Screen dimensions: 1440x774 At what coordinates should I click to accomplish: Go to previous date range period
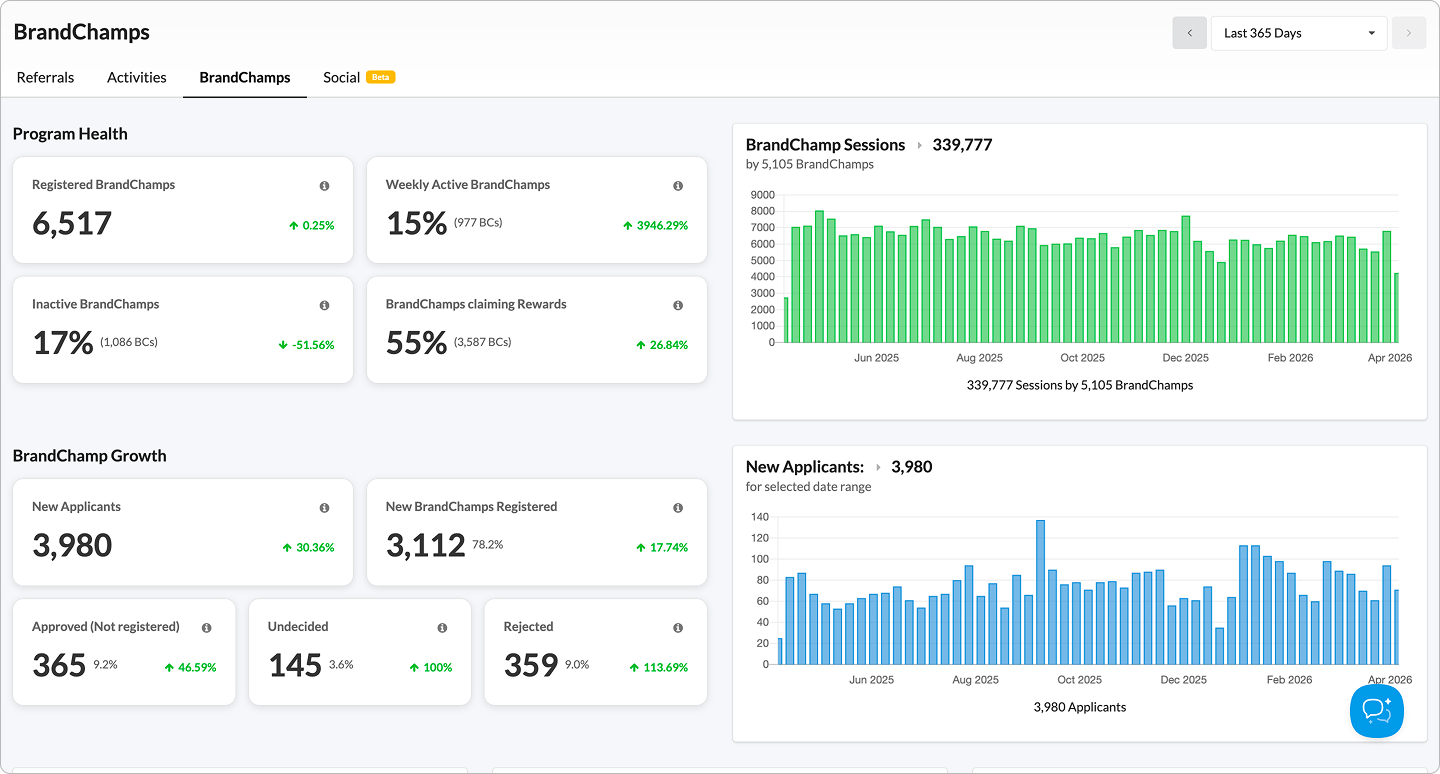click(x=1189, y=33)
